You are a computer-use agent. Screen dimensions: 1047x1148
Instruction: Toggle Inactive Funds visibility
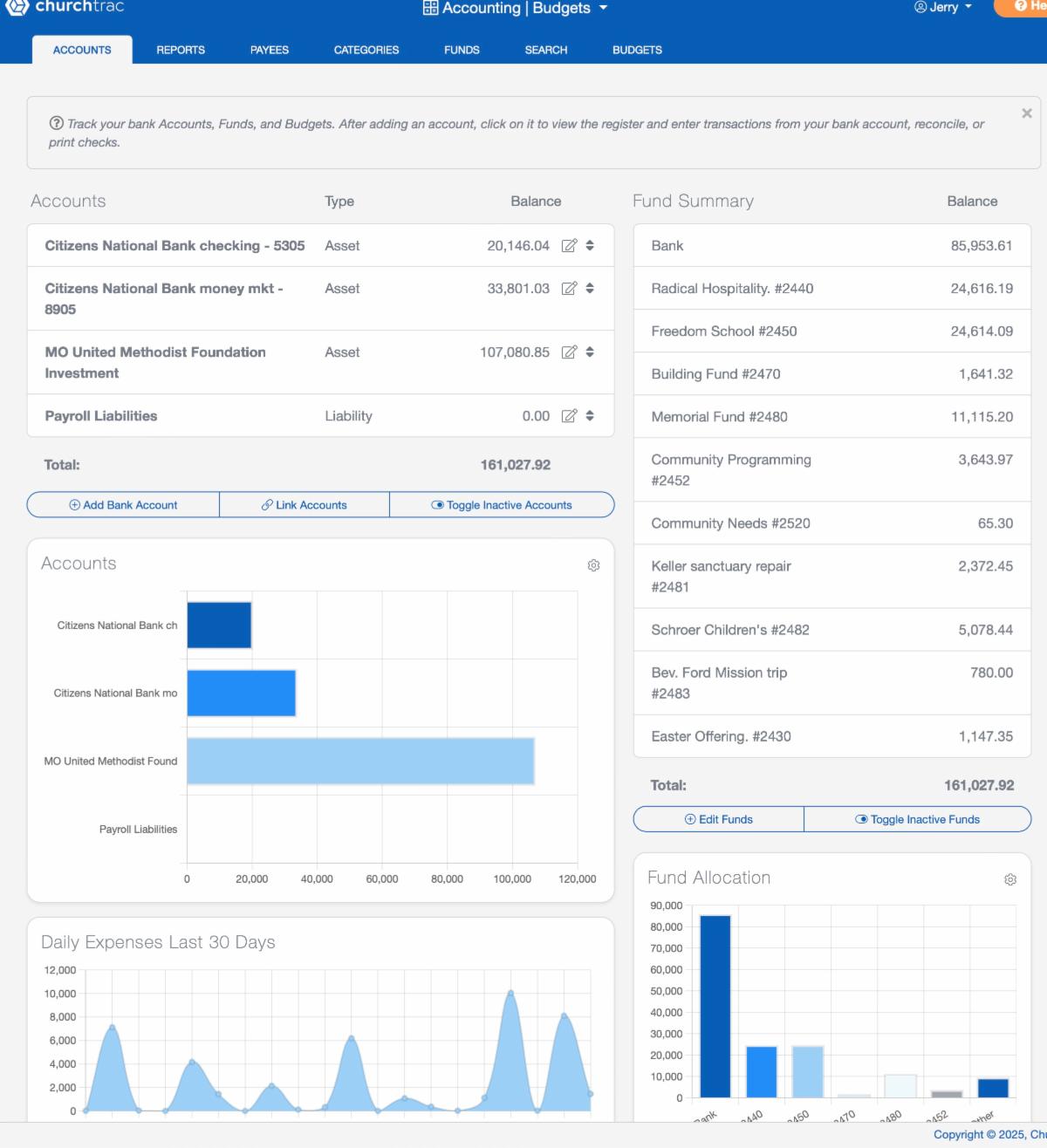pyautogui.click(x=917, y=819)
